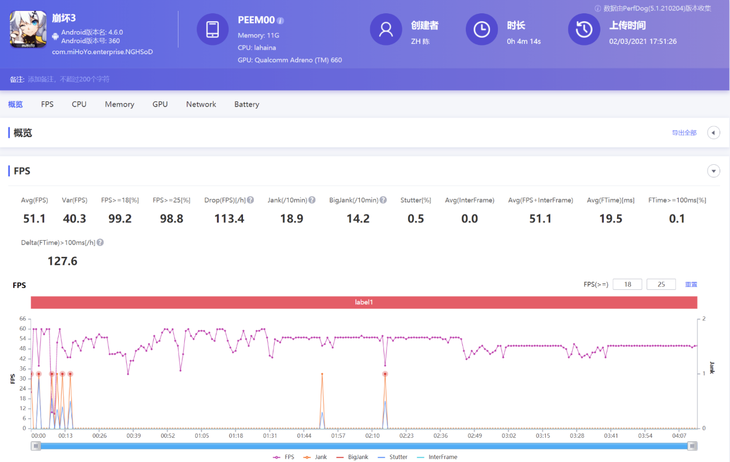Image resolution: width=730 pixels, height=462 pixels.
Task: Switch to the Memory tab
Action: [x=119, y=104]
